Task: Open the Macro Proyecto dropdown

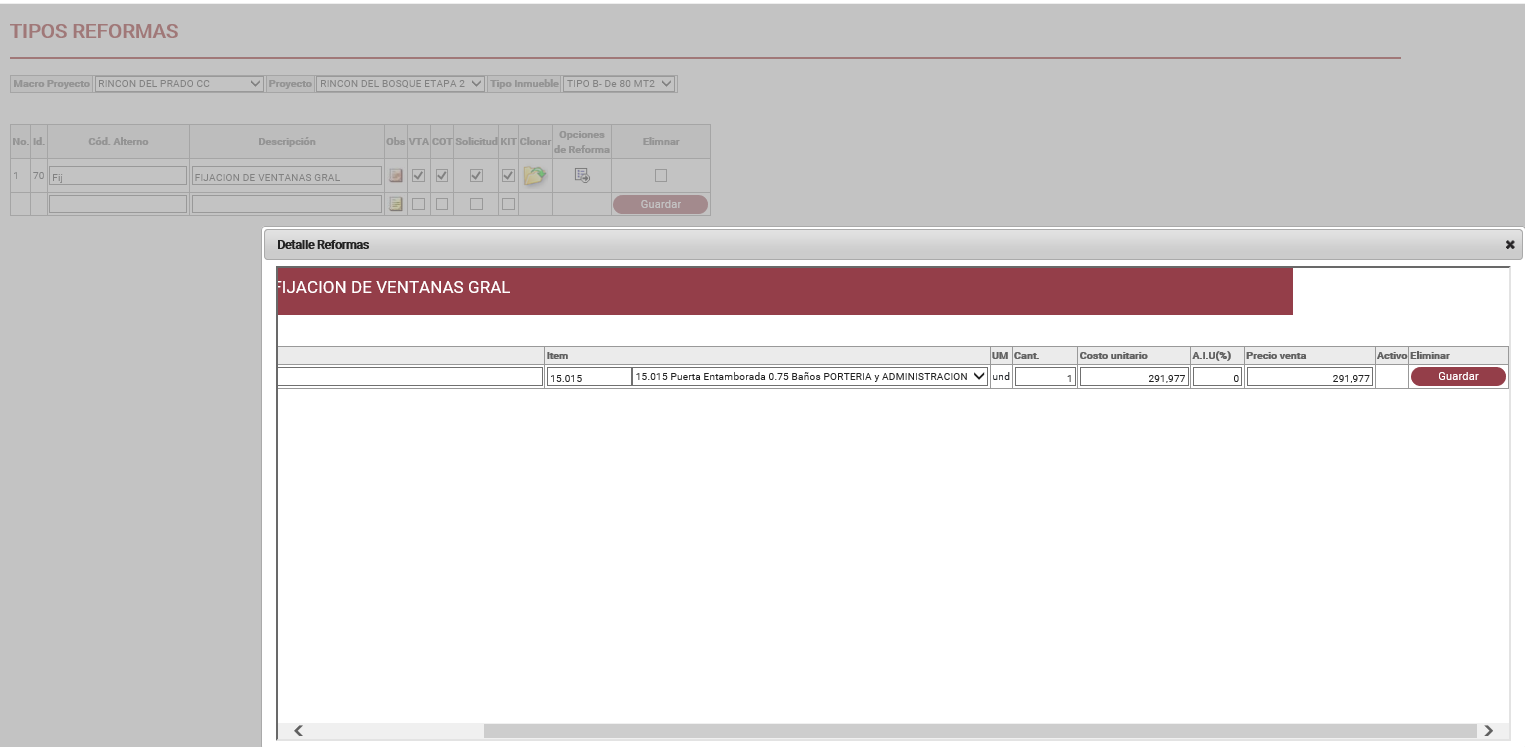Action: coord(179,84)
